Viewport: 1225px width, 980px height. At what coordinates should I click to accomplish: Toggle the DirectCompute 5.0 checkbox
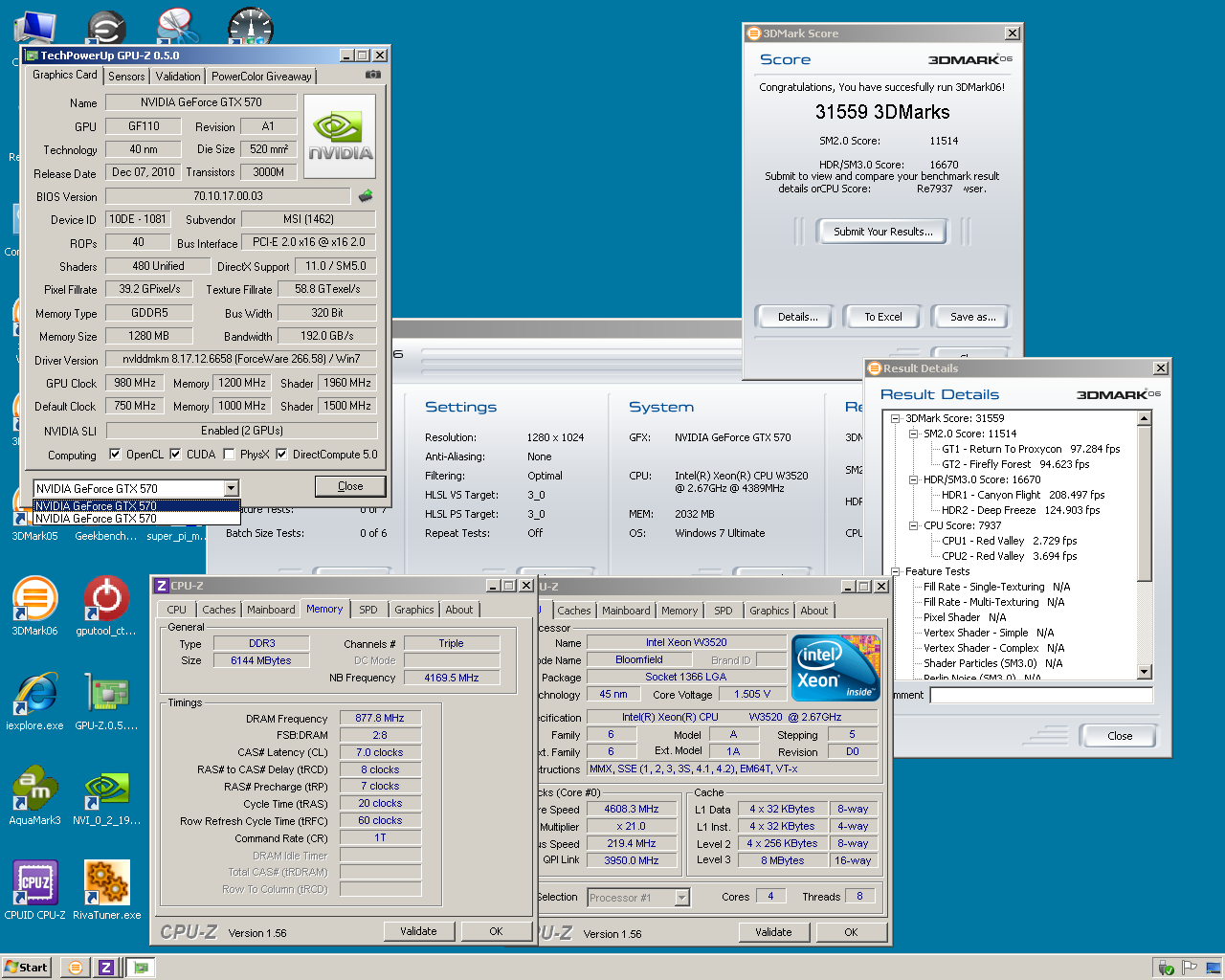coord(281,455)
